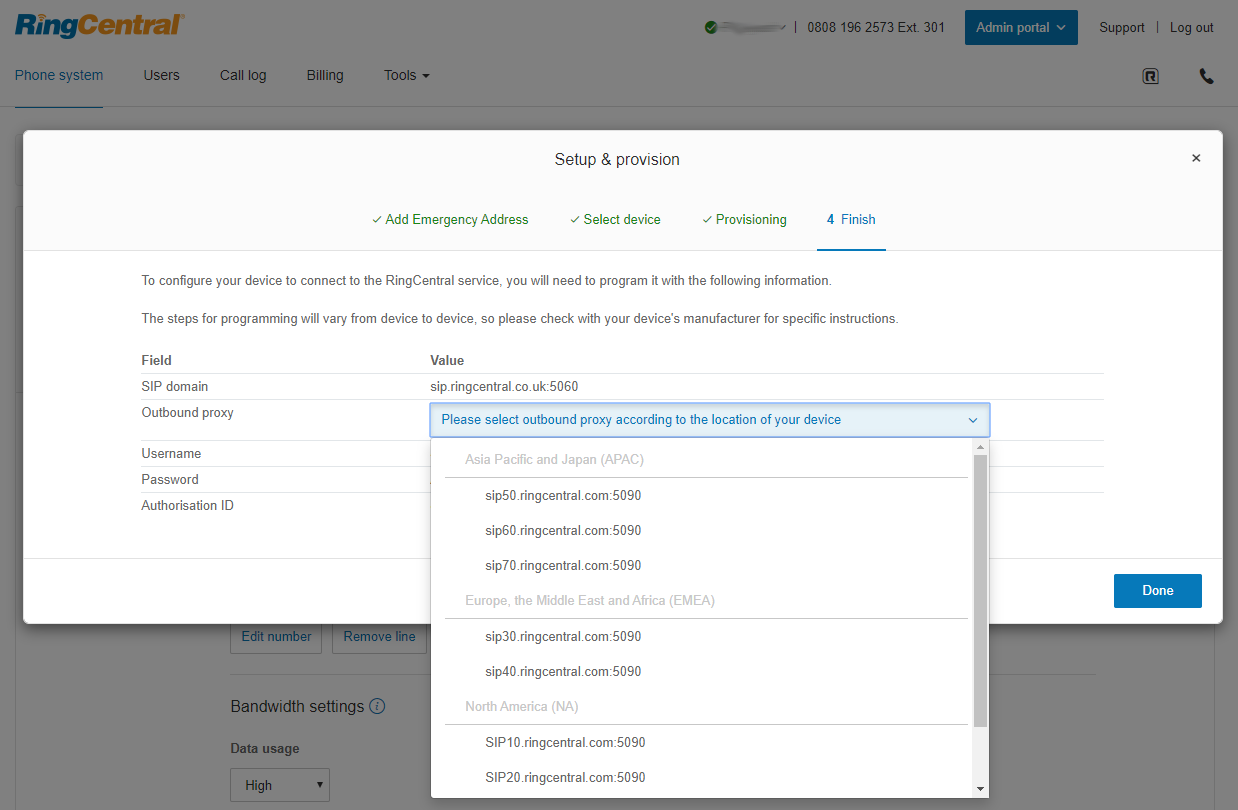The image size is (1238, 810).
Task: Select sip50.ringcentral.com:5090 proxy
Action: pyautogui.click(x=563, y=495)
